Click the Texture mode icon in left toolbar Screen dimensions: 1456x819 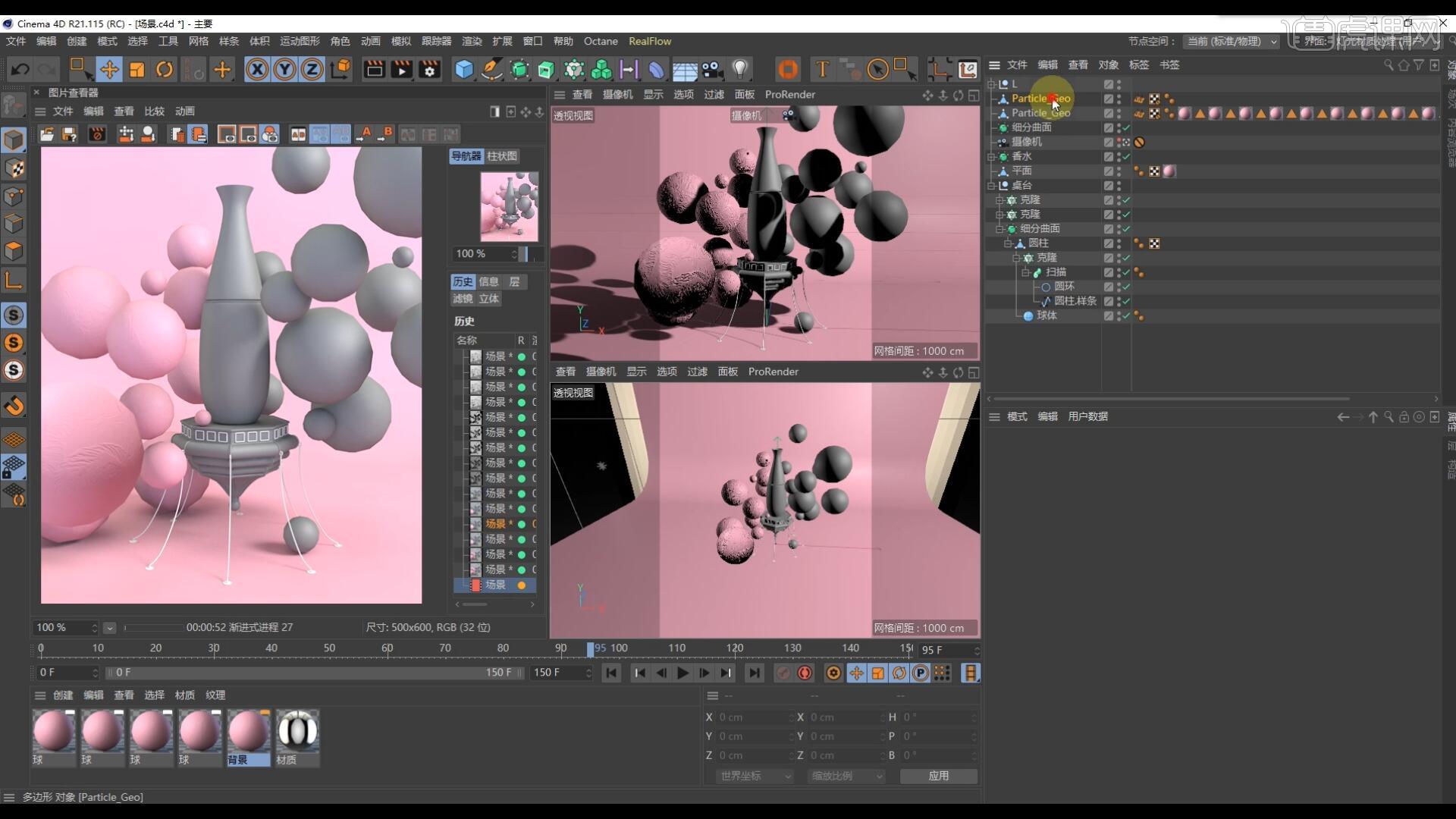(x=14, y=168)
